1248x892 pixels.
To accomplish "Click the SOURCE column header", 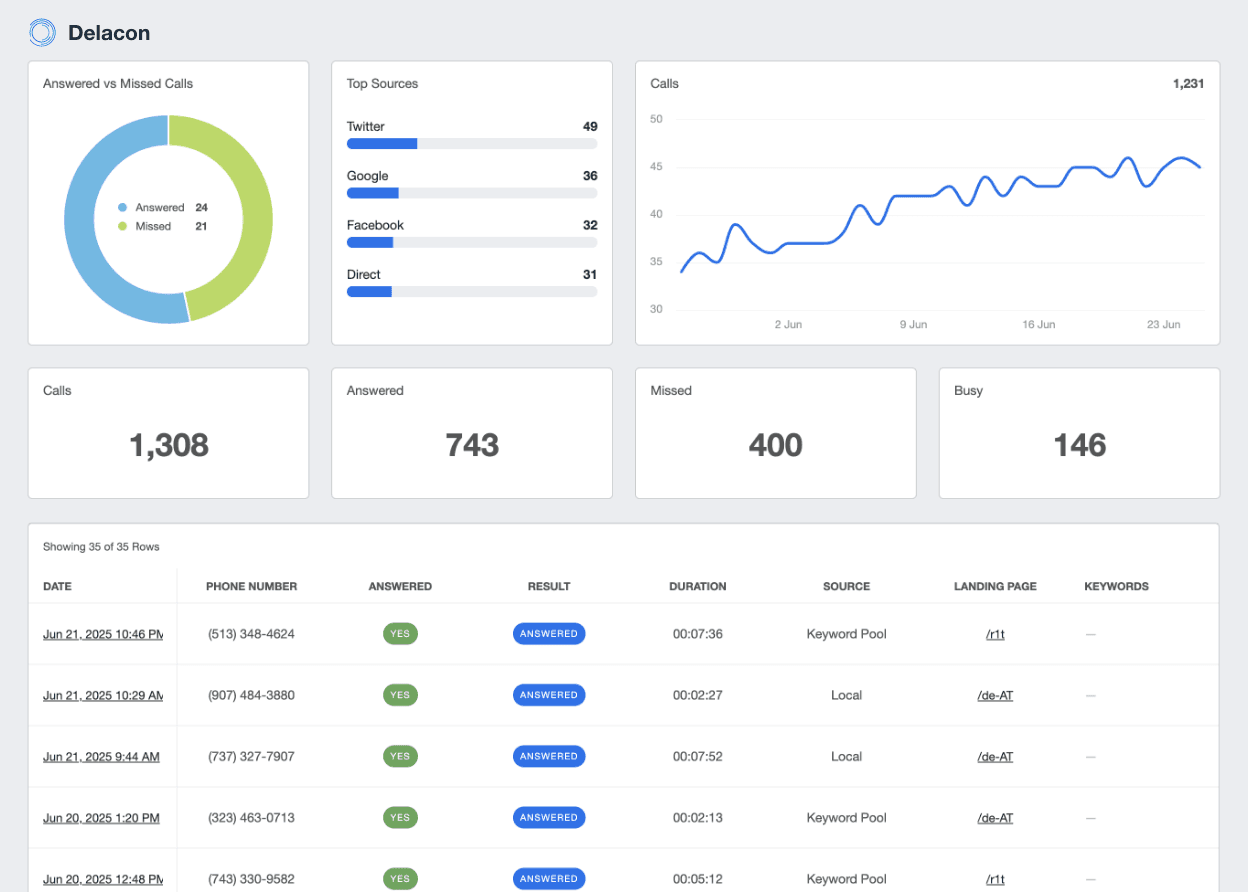I will [x=847, y=586].
